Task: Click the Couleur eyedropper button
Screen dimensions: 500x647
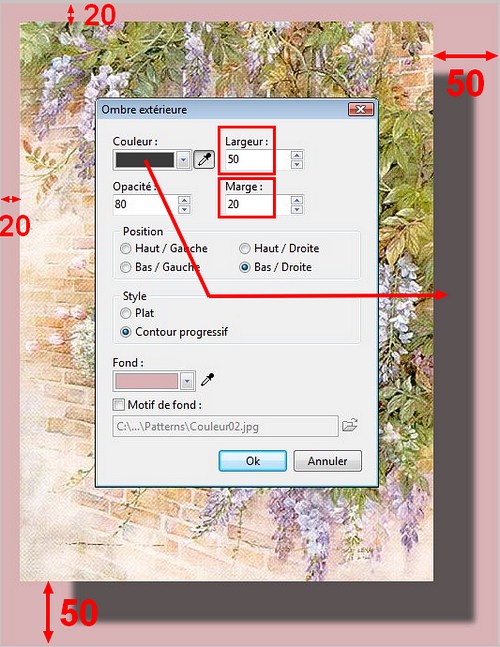Action: [204, 160]
